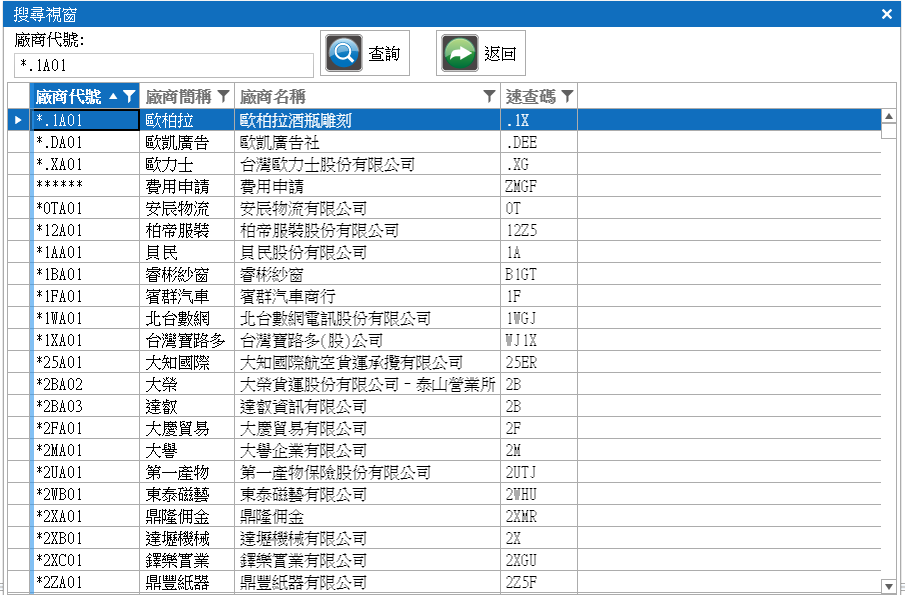Select cell *1FA01
Screen dimensions: 905x595
pos(85,296)
